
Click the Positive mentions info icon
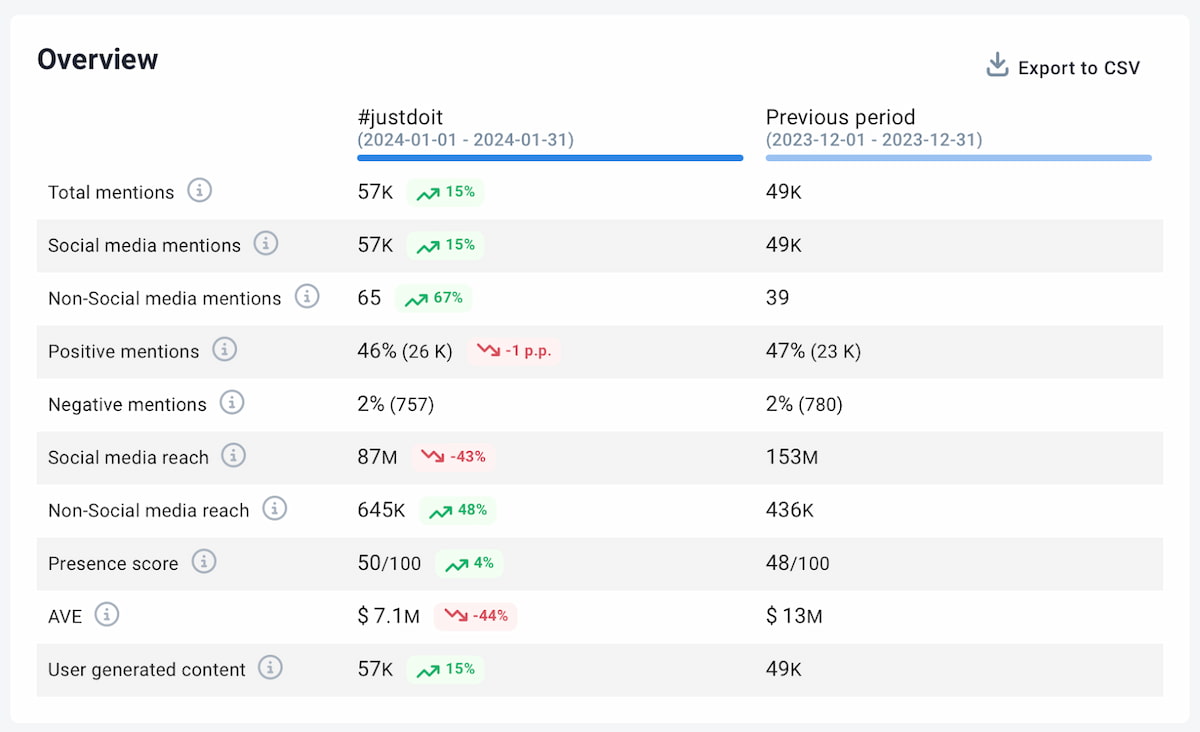point(225,350)
